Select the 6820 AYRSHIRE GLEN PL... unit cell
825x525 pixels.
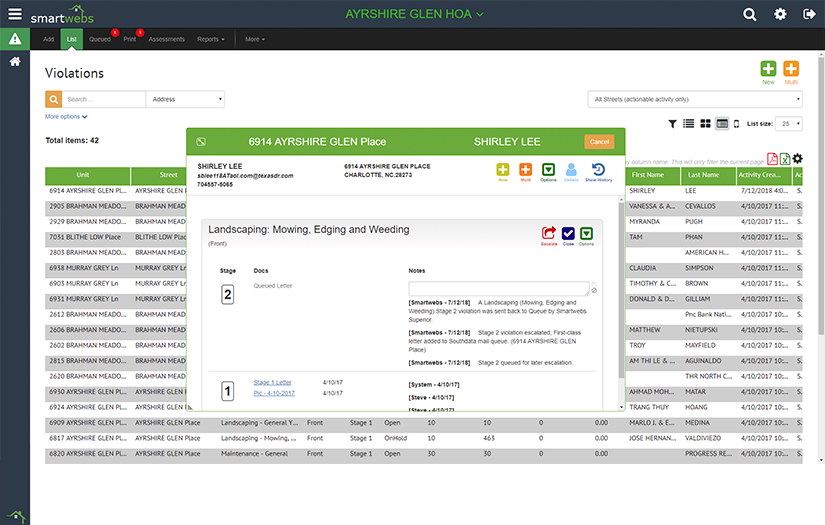[88, 453]
